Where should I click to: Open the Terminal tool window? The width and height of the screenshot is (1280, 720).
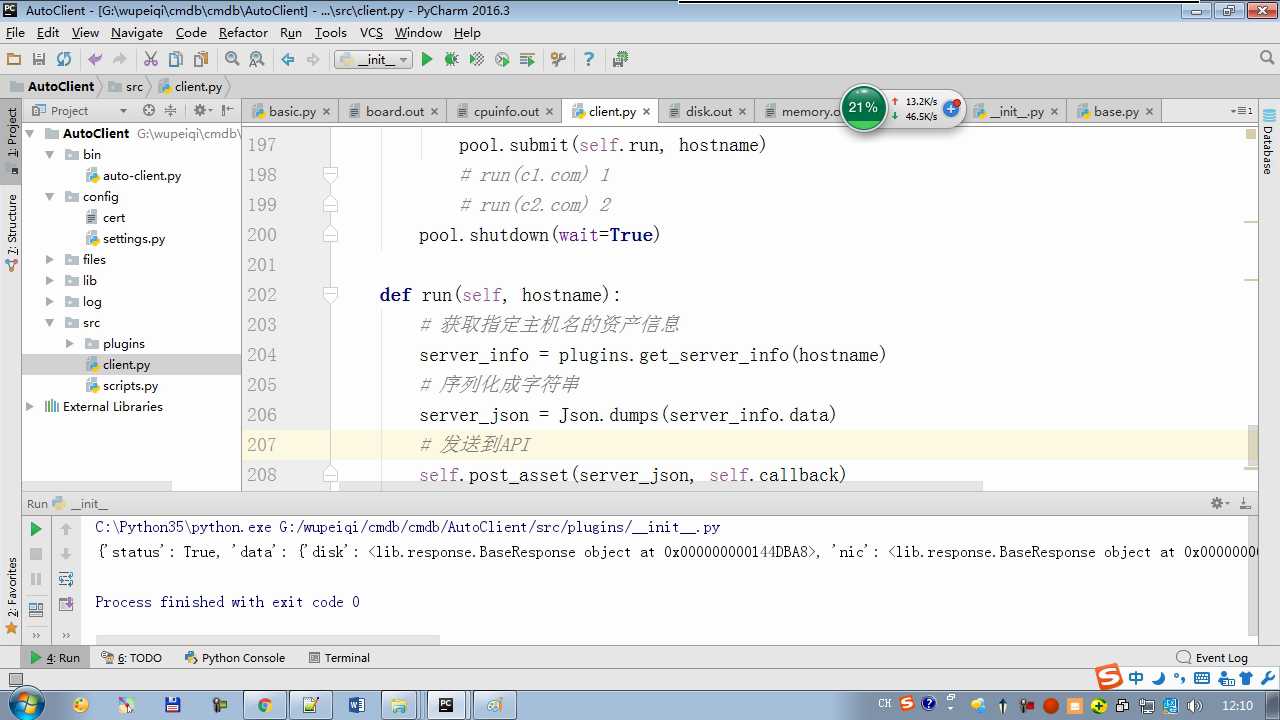coord(339,657)
